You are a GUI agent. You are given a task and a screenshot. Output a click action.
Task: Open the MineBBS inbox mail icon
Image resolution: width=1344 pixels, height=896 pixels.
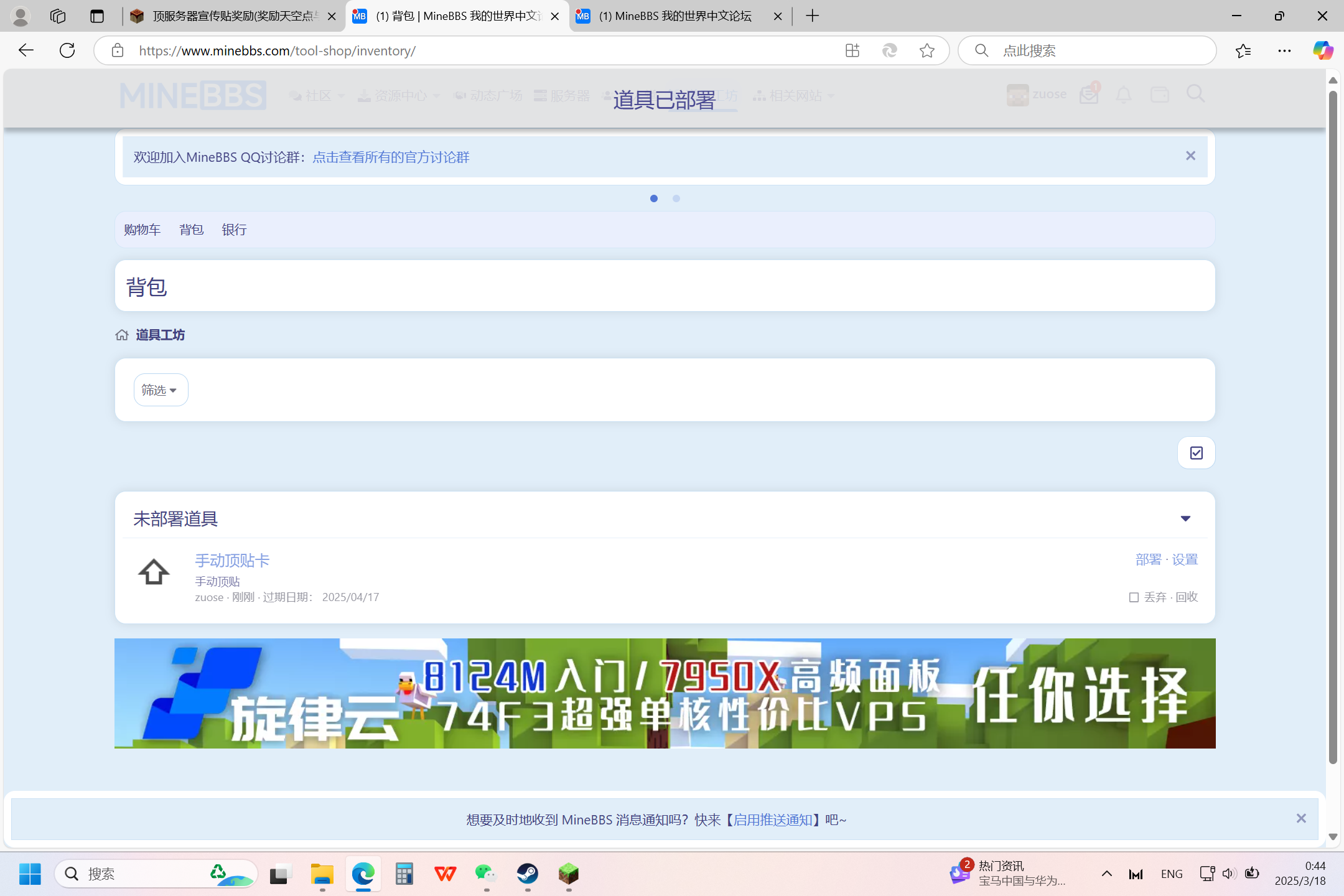[1090, 95]
